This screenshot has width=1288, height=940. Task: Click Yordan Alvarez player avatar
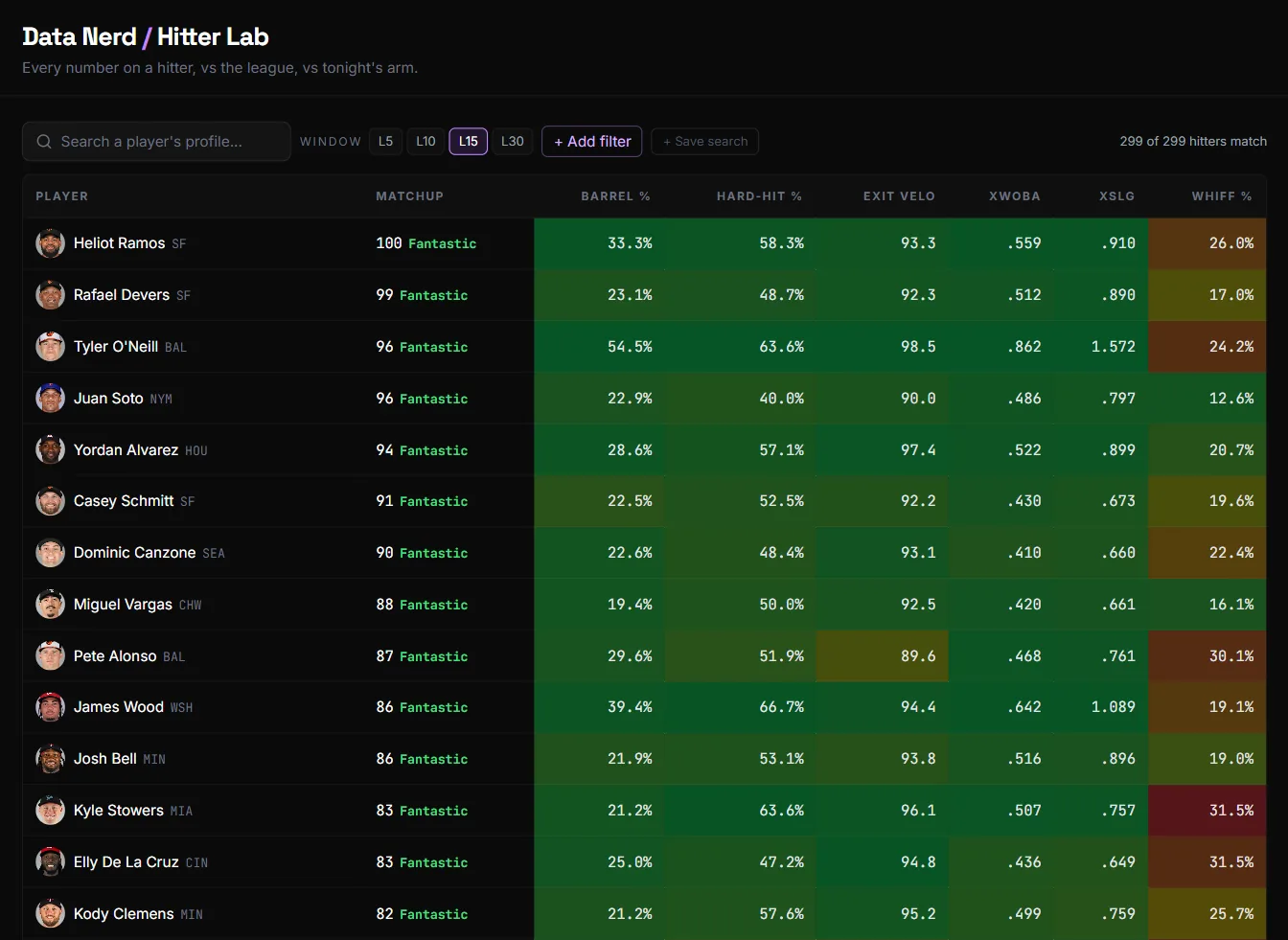(x=50, y=450)
